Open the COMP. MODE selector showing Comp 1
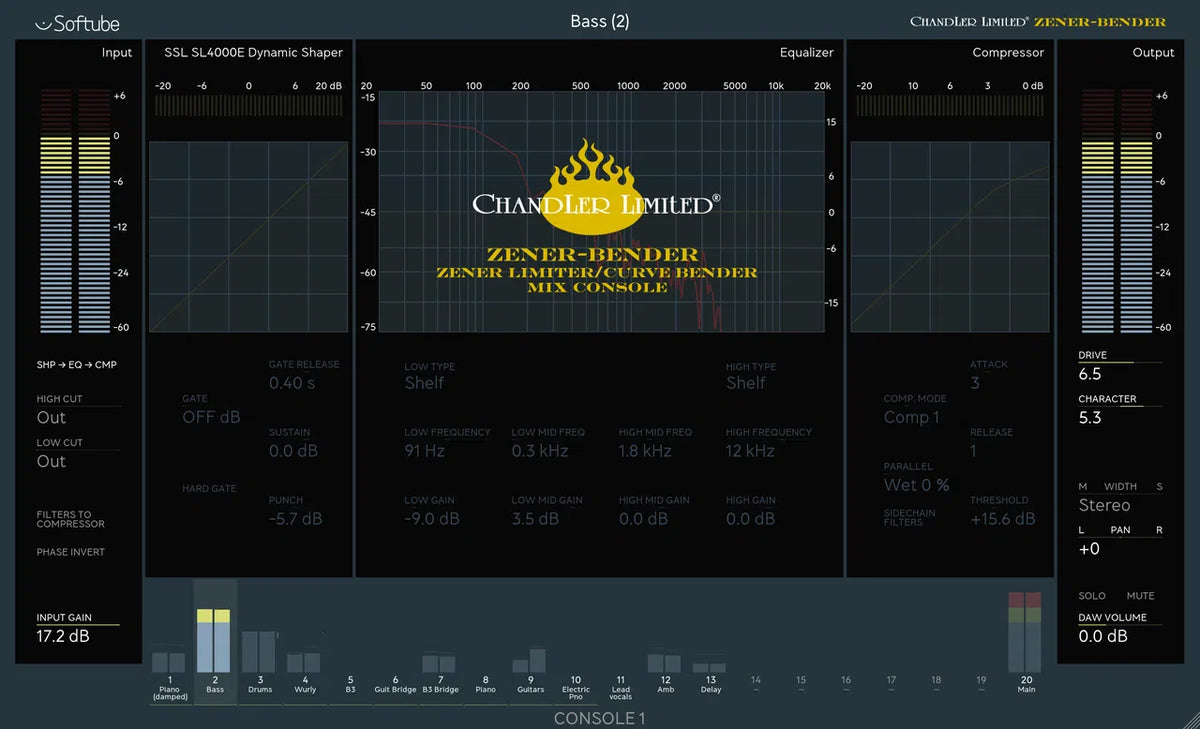Viewport: 1200px width, 729px height. click(911, 417)
